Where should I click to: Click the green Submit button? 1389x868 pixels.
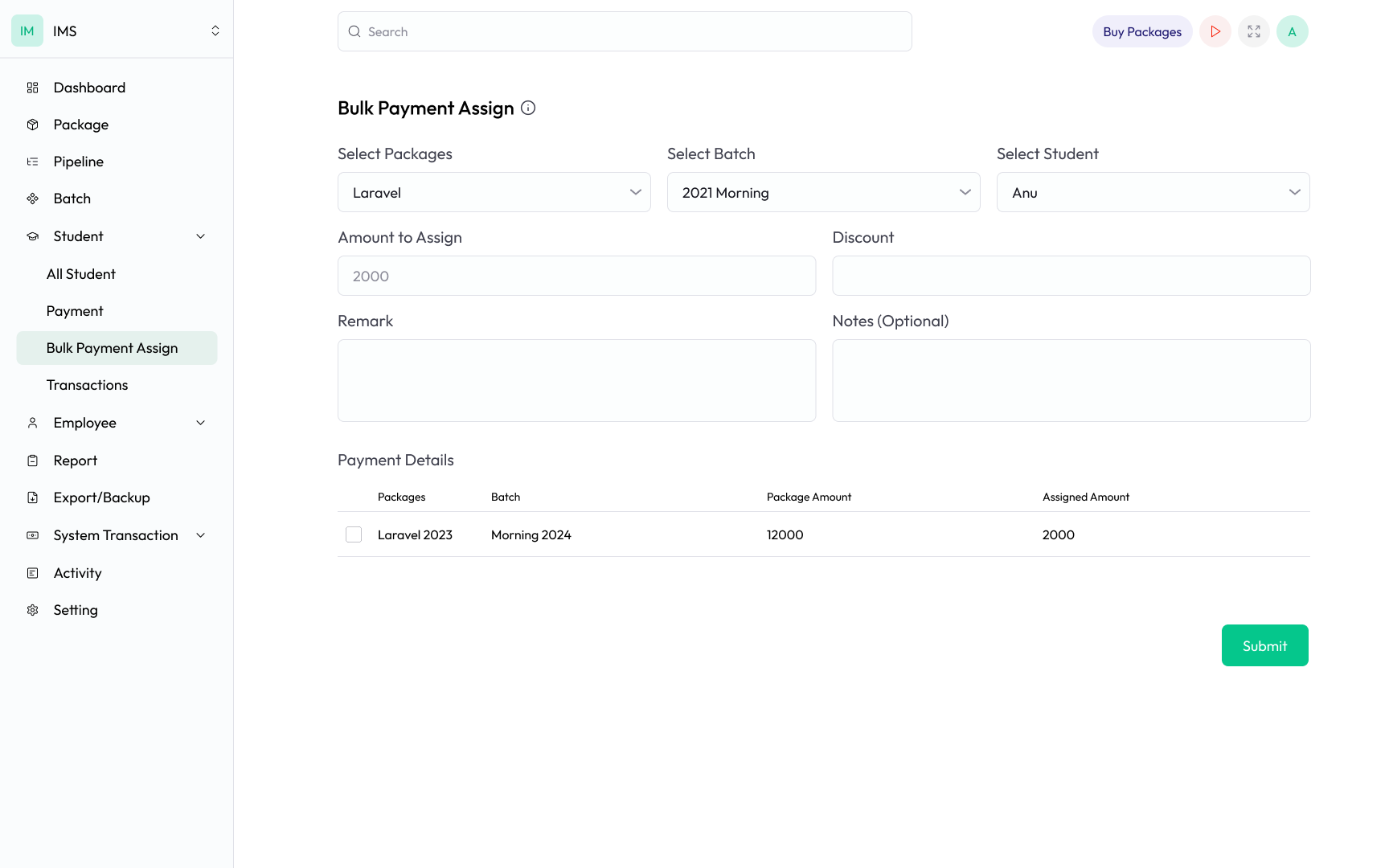tap(1265, 645)
